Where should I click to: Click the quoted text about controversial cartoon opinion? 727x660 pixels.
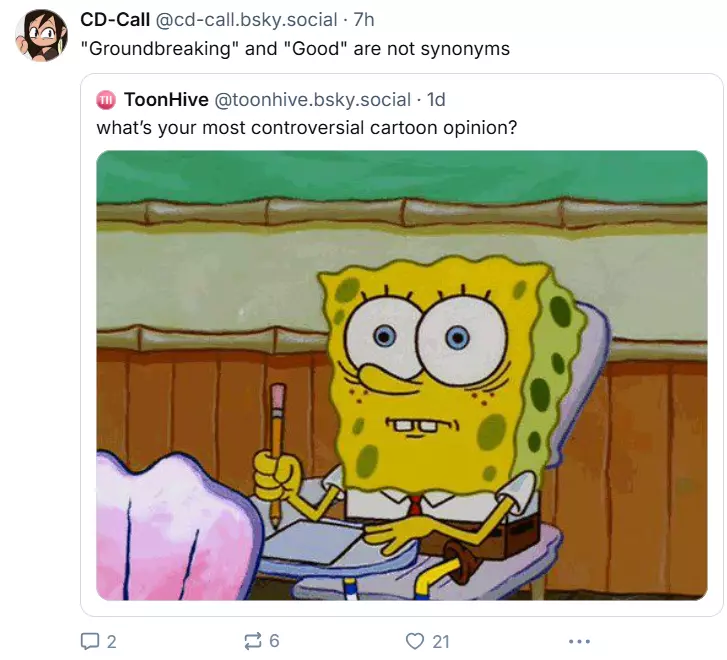(x=306, y=128)
